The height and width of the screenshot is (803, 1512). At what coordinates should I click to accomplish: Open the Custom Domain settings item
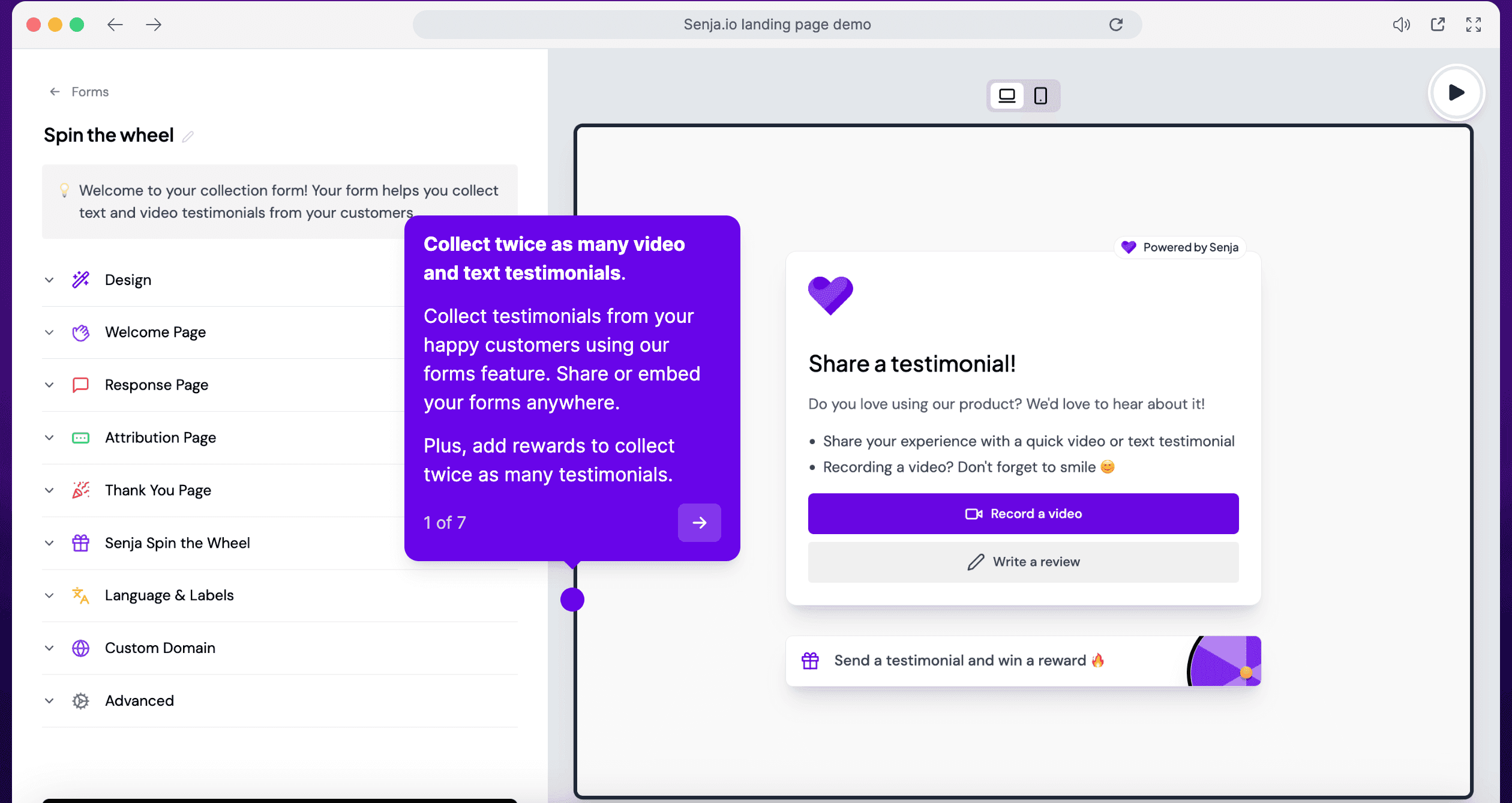point(160,648)
